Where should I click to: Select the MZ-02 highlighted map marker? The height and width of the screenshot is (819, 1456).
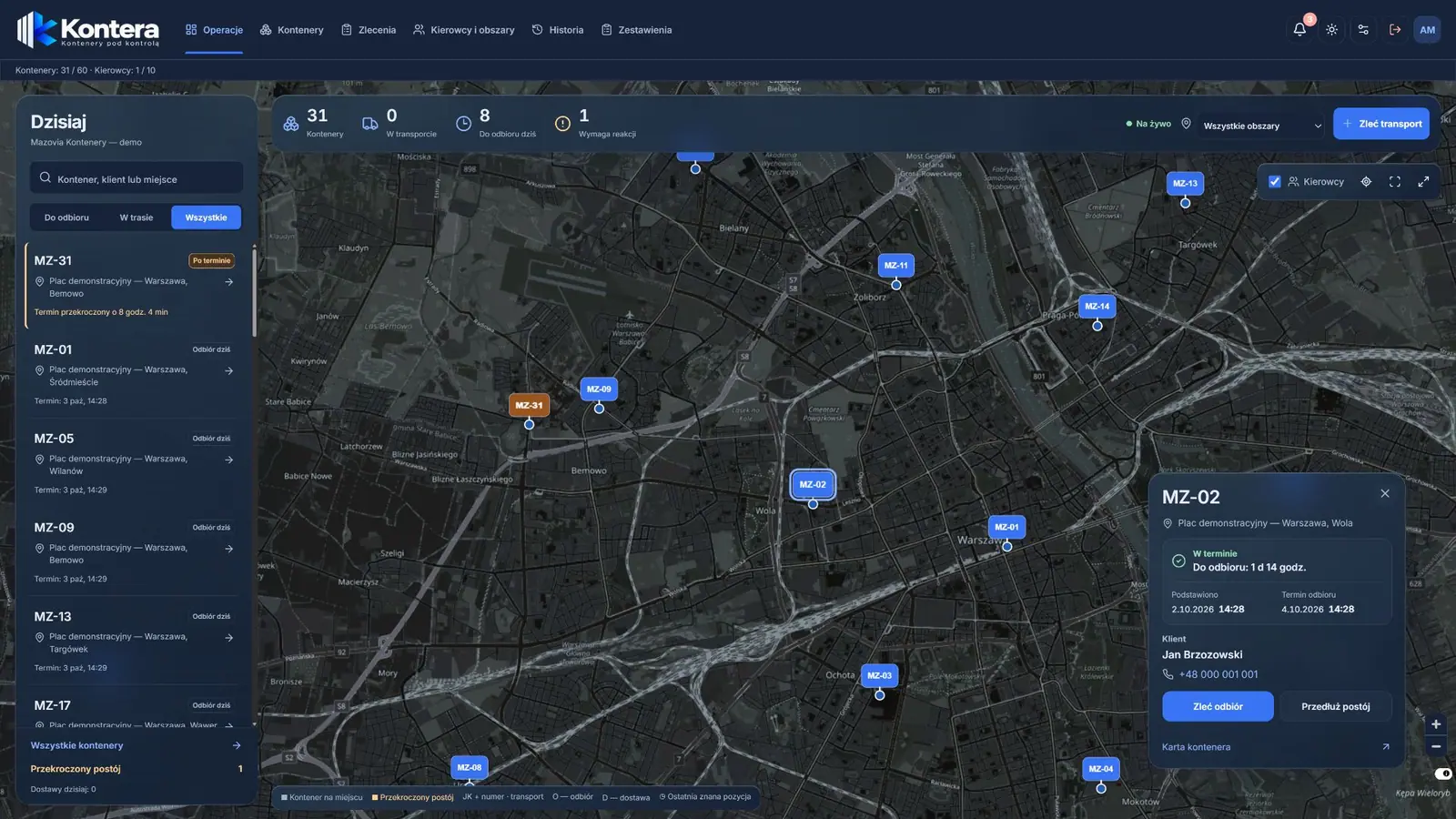pyautogui.click(x=813, y=484)
